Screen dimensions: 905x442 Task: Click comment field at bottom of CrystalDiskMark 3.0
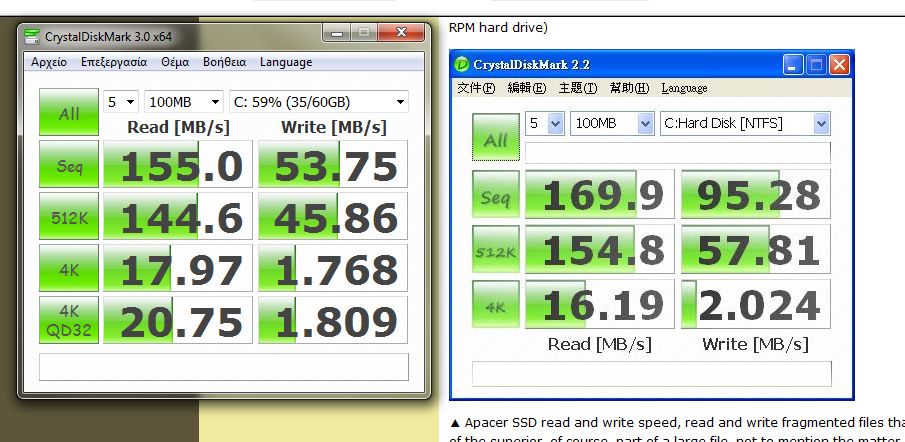pos(224,367)
